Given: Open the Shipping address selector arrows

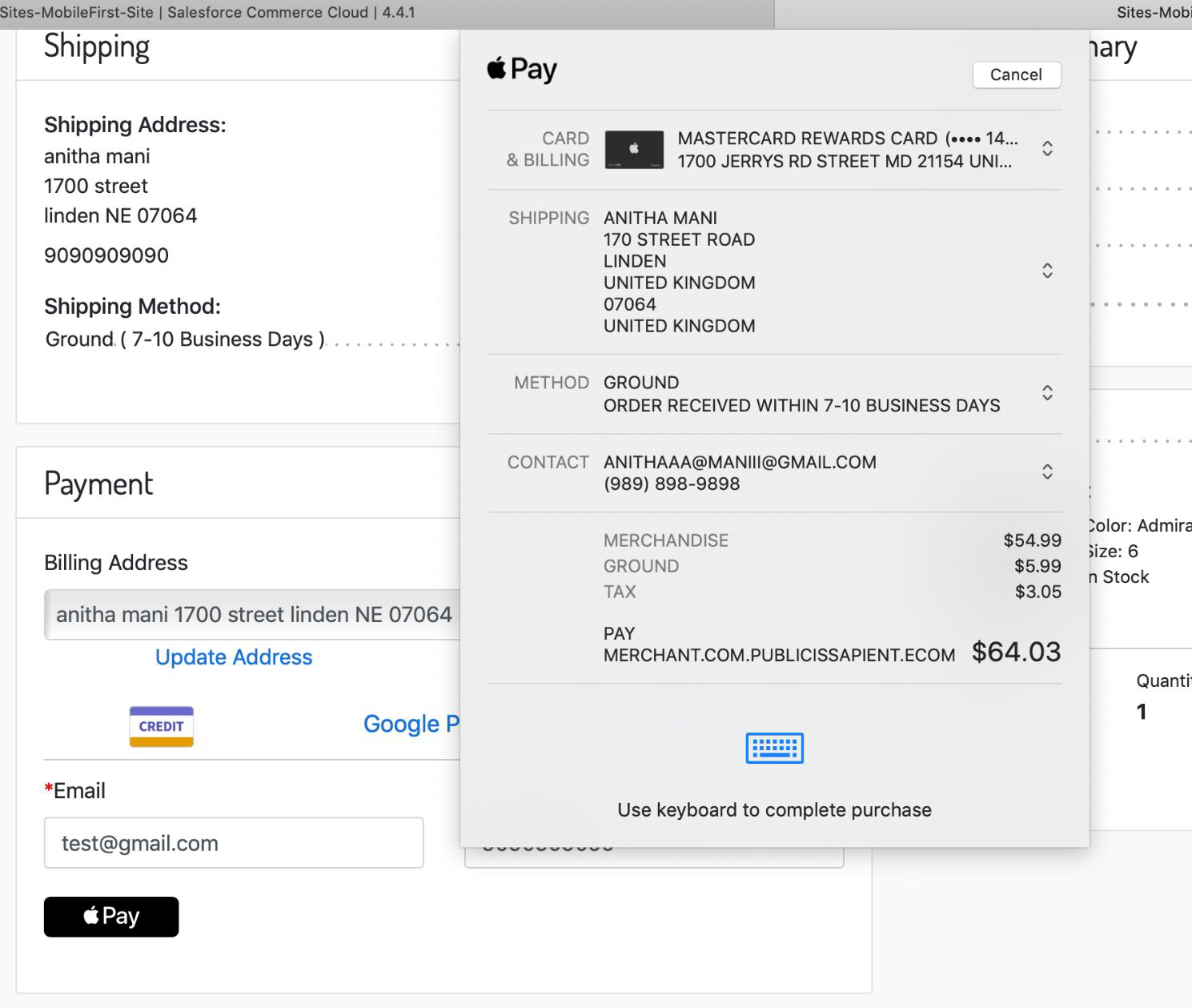Looking at the screenshot, I should 1046,271.
